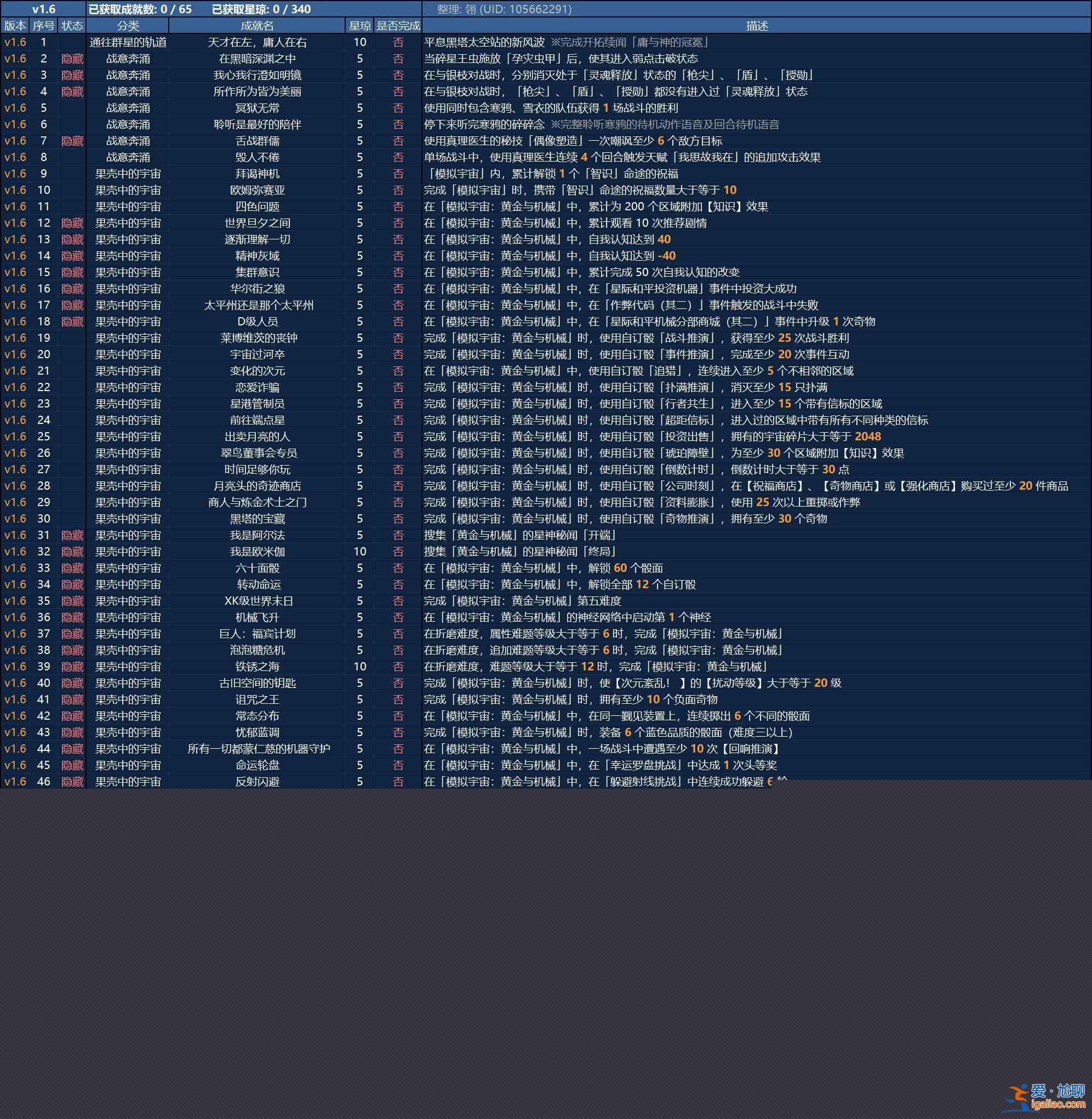Viewport: 1092px width, 1119px height.
Task: Select achievement name 所有一切都蒙仁慈的机器守护
Action: (259, 749)
